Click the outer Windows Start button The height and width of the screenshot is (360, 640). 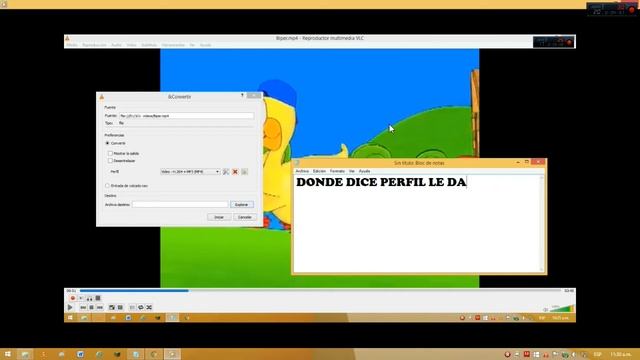click(7, 354)
